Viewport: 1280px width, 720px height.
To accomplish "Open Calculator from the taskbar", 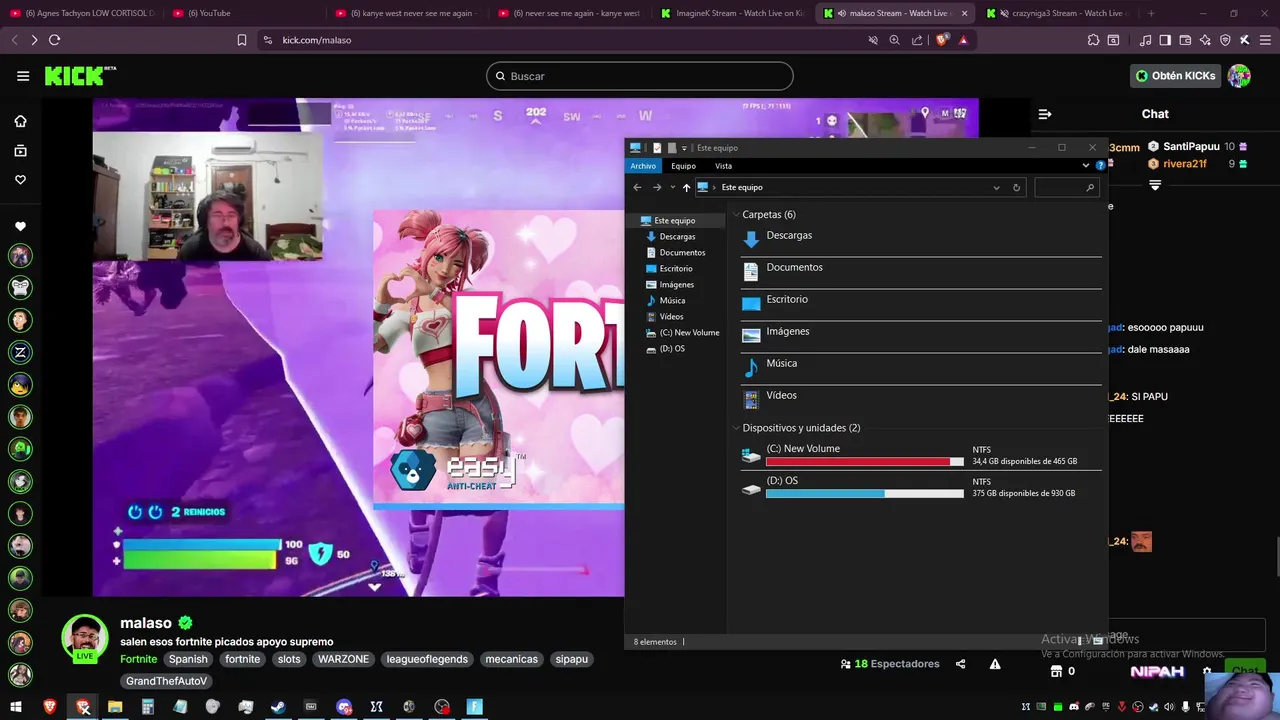I will tap(147, 707).
